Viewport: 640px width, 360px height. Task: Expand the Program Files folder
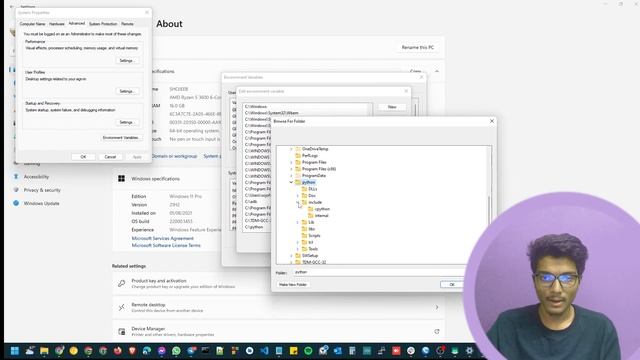coord(291,162)
